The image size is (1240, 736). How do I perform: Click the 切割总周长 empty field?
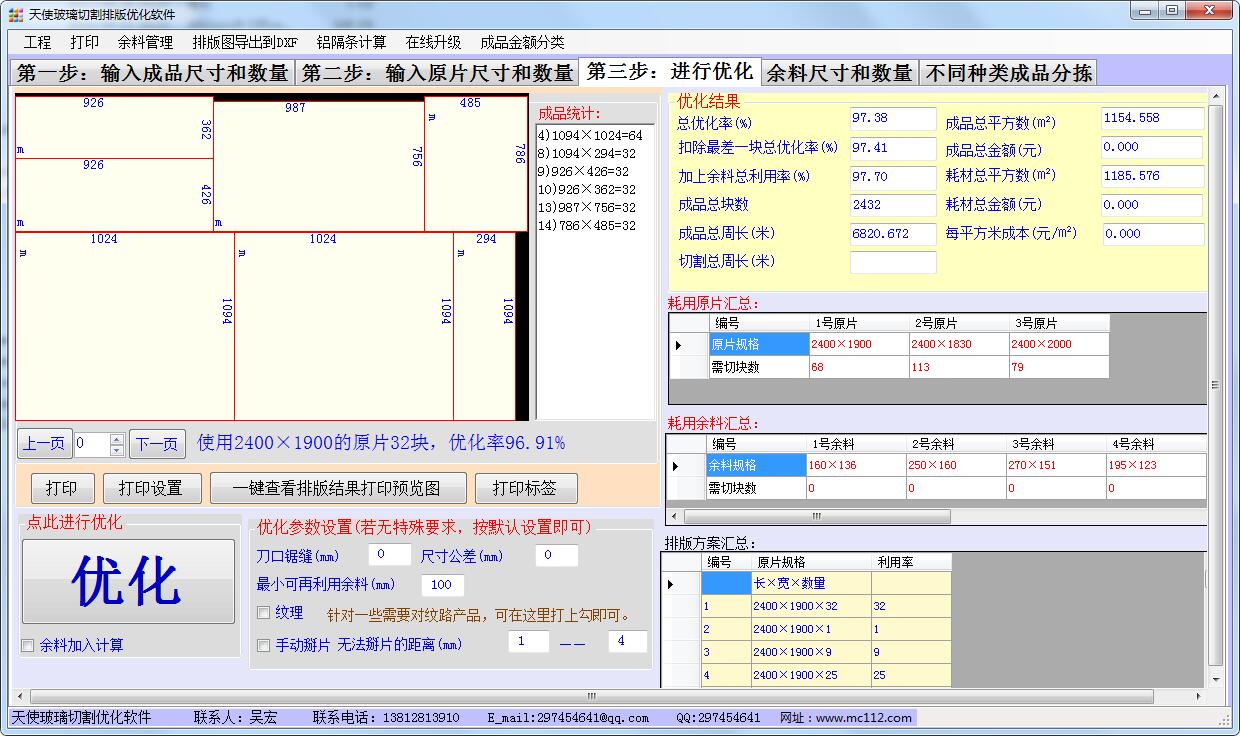tap(893, 262)
